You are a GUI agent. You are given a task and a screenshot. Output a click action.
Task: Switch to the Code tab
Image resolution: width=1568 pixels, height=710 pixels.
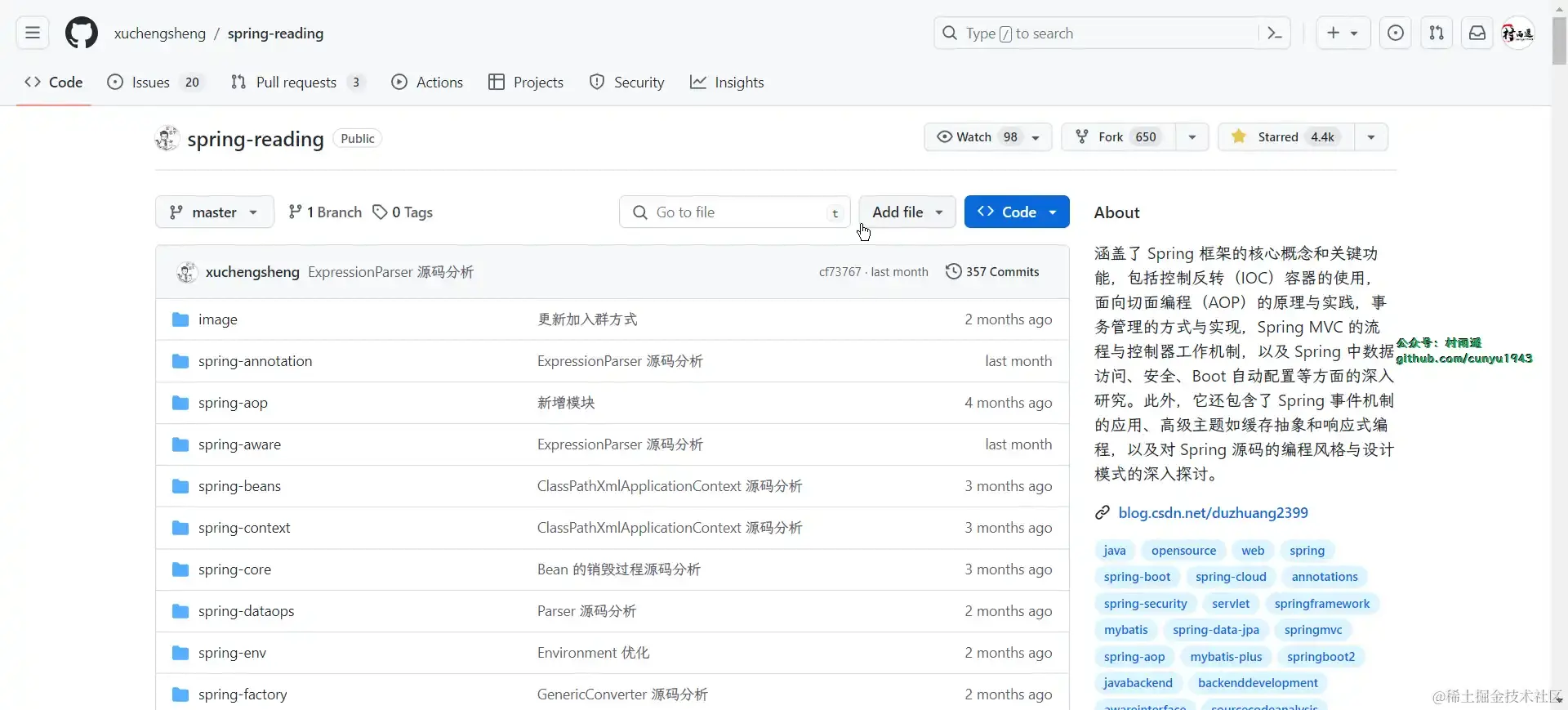coord(54,82)
